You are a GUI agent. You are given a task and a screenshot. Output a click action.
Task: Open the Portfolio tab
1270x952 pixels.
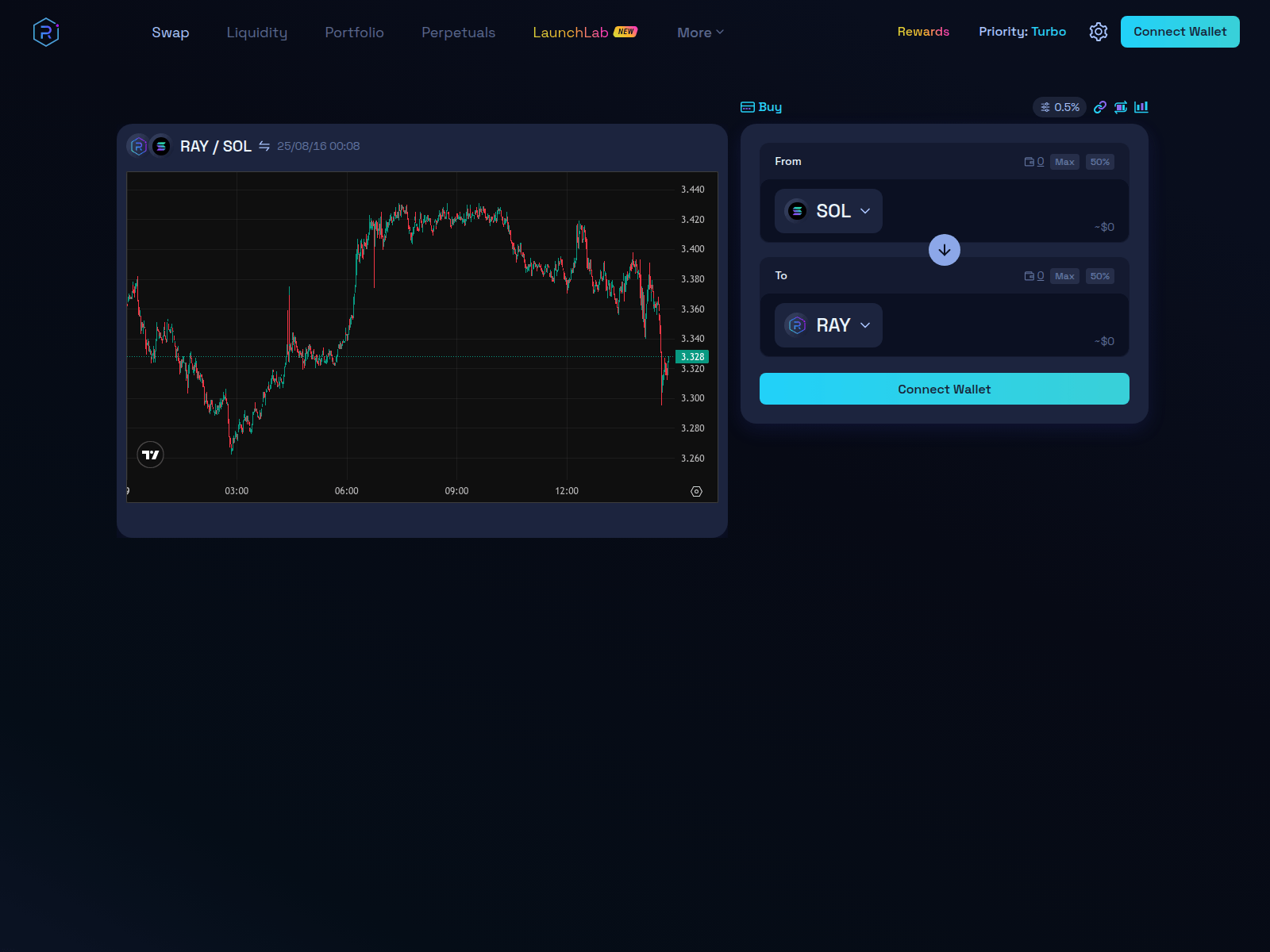coord(355,33)
